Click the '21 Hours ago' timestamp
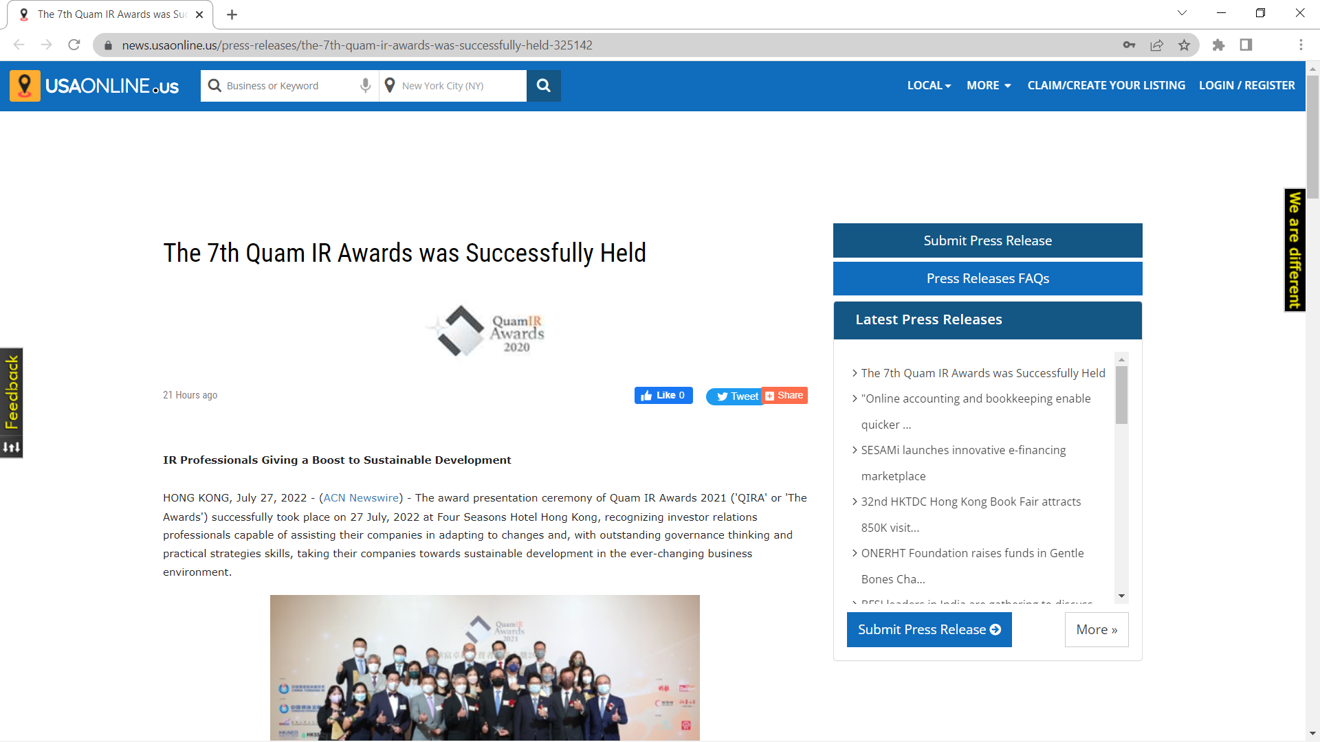The width and height of the screenshot is (1320, 742). pos(190,395)
